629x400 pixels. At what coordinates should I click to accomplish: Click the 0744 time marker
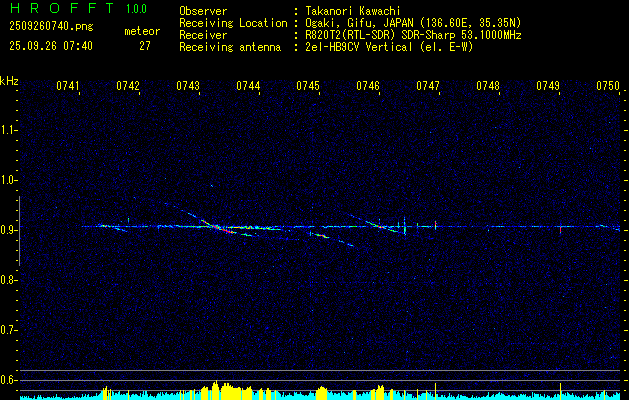(248, 86)
